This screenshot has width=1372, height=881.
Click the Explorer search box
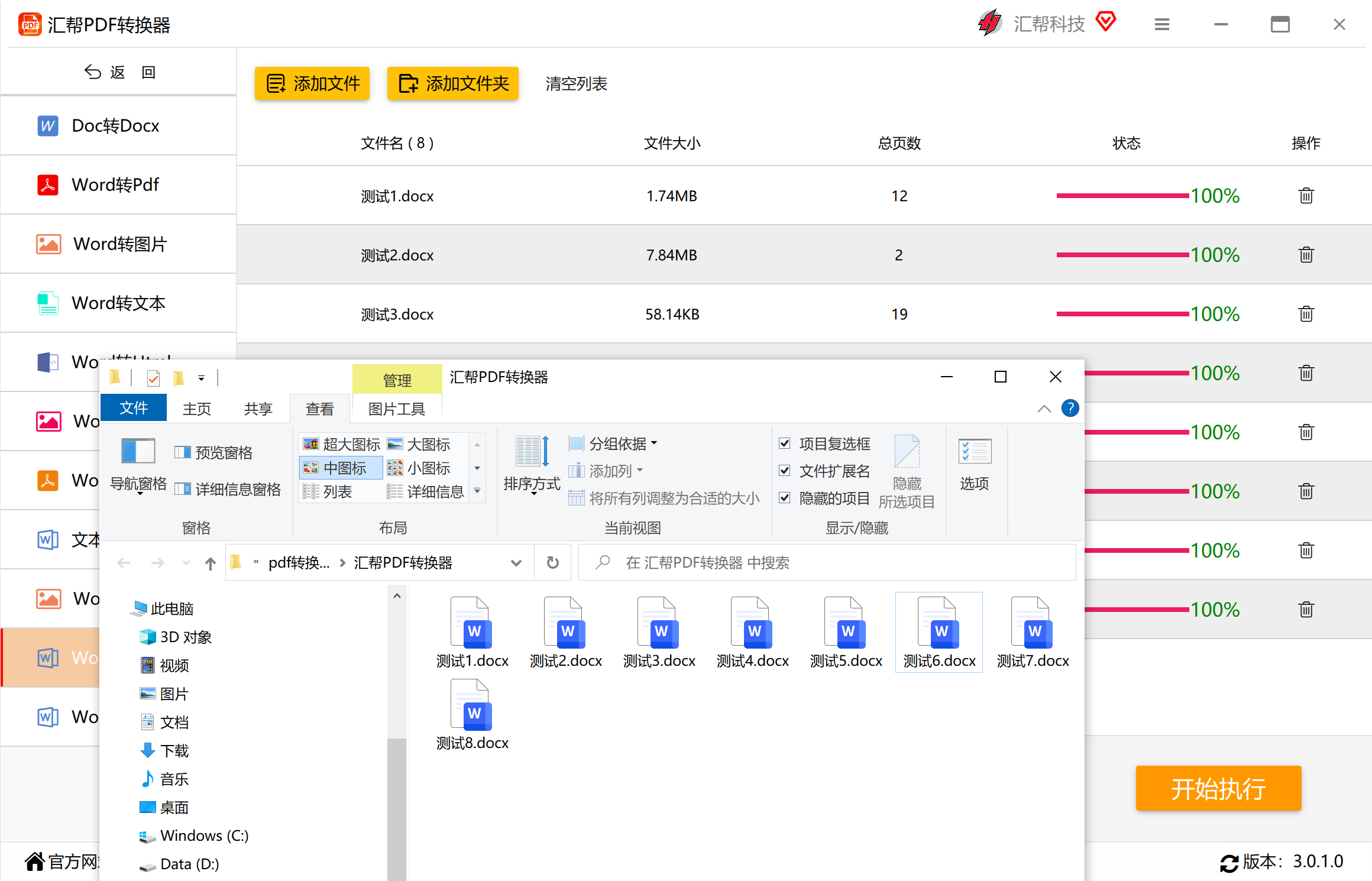click(x=827, y=562)
